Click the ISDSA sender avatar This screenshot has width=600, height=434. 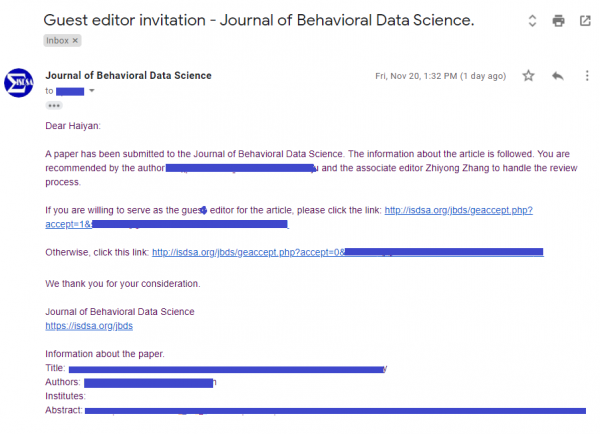click(x=19, y=83)
